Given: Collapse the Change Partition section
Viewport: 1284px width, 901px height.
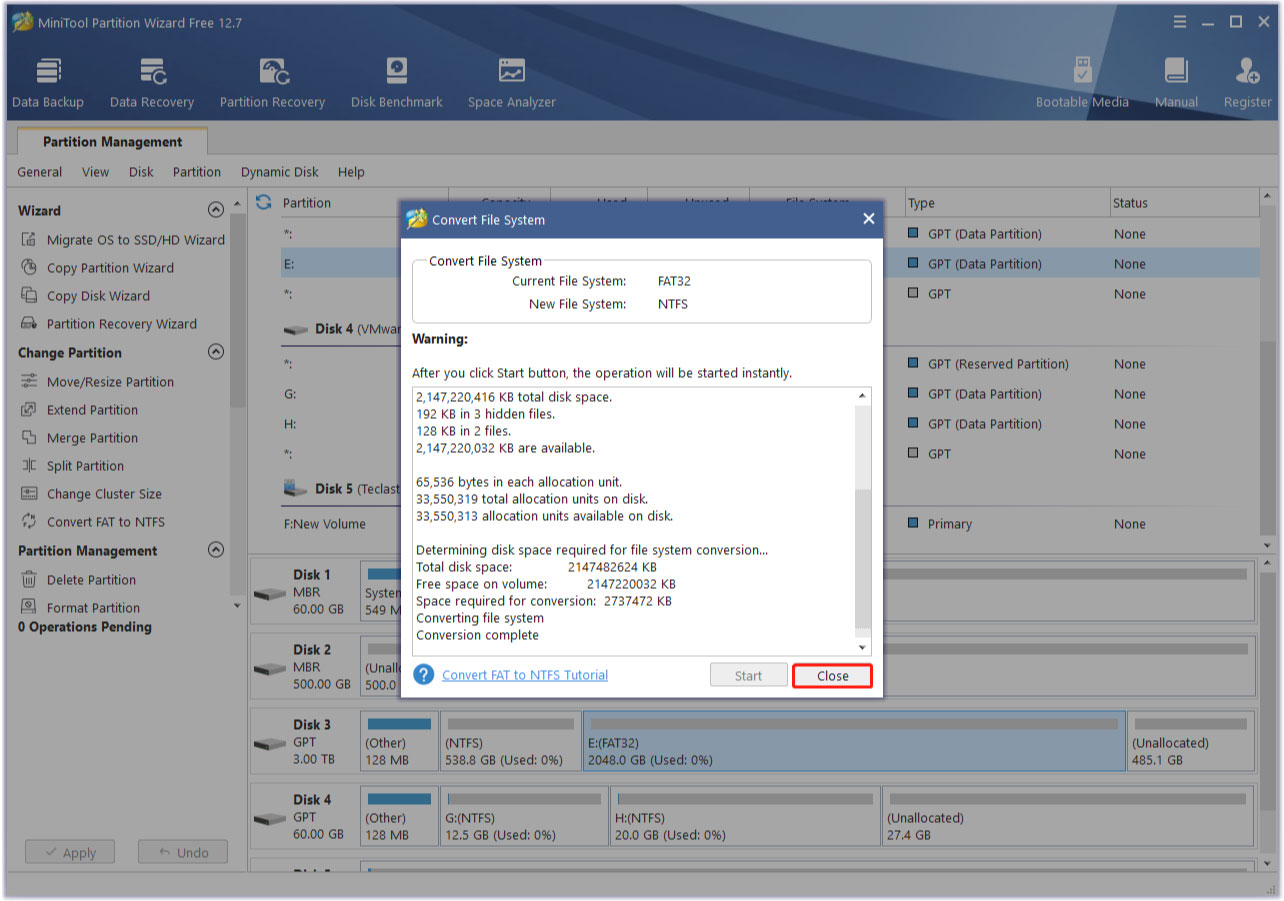Looking at the screenshot, I should pos(216,352).
